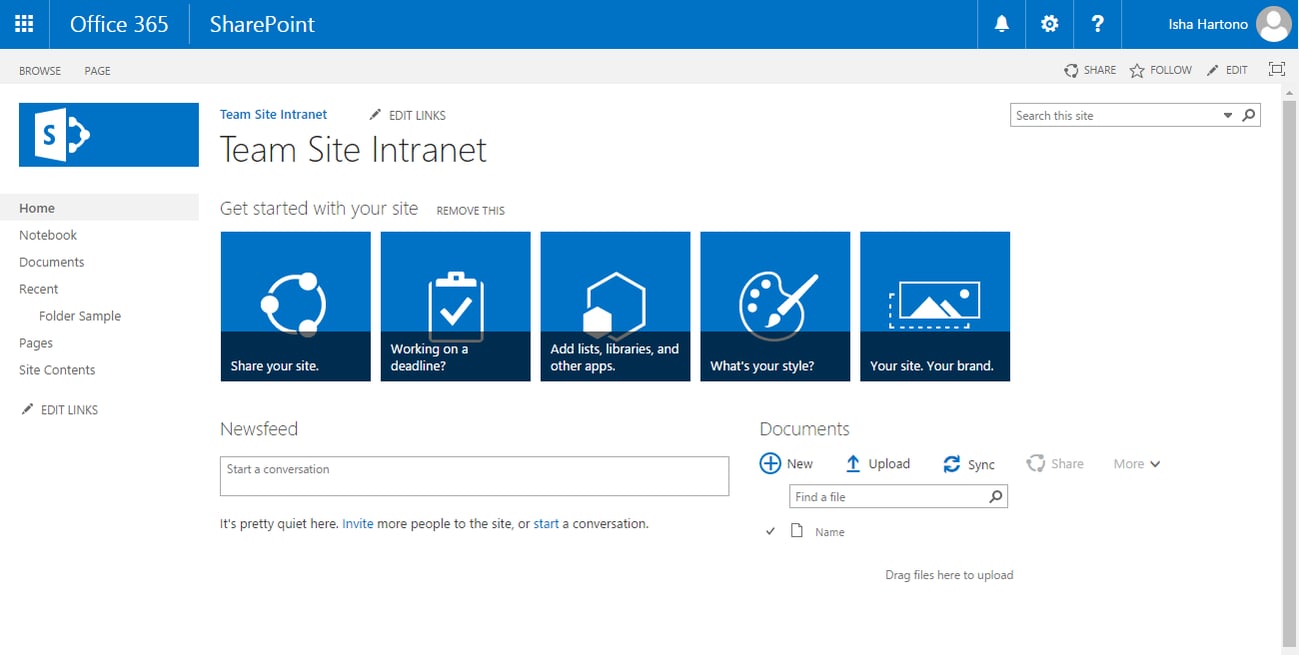The image size is (1299, 655).
Task: Click the Newsfeed heading
Action: coord(259,429)
